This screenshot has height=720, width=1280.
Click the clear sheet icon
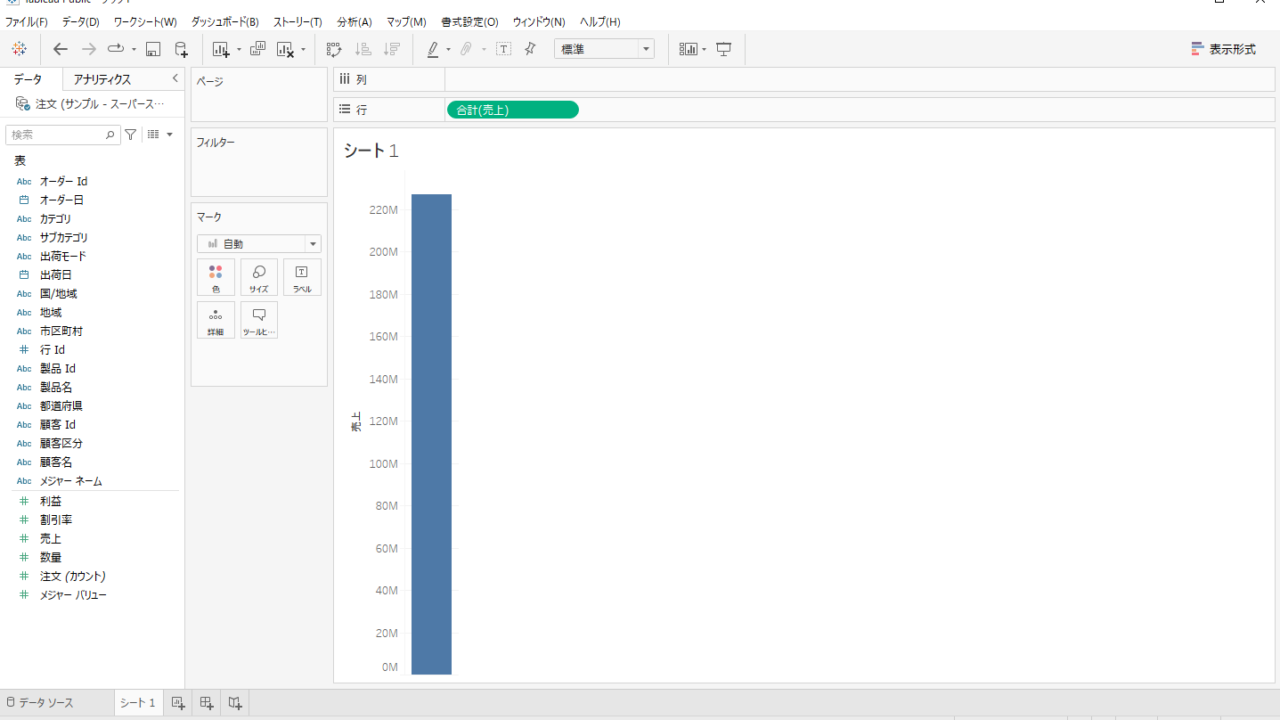(x=285, y=49)
